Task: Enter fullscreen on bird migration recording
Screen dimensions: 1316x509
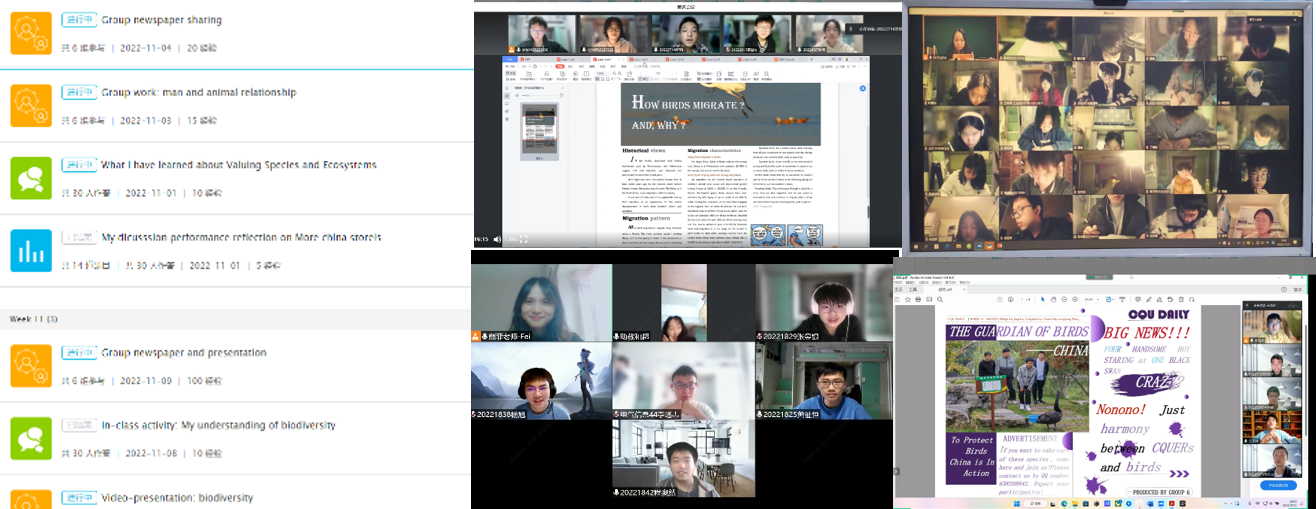Action: (523, 239)
